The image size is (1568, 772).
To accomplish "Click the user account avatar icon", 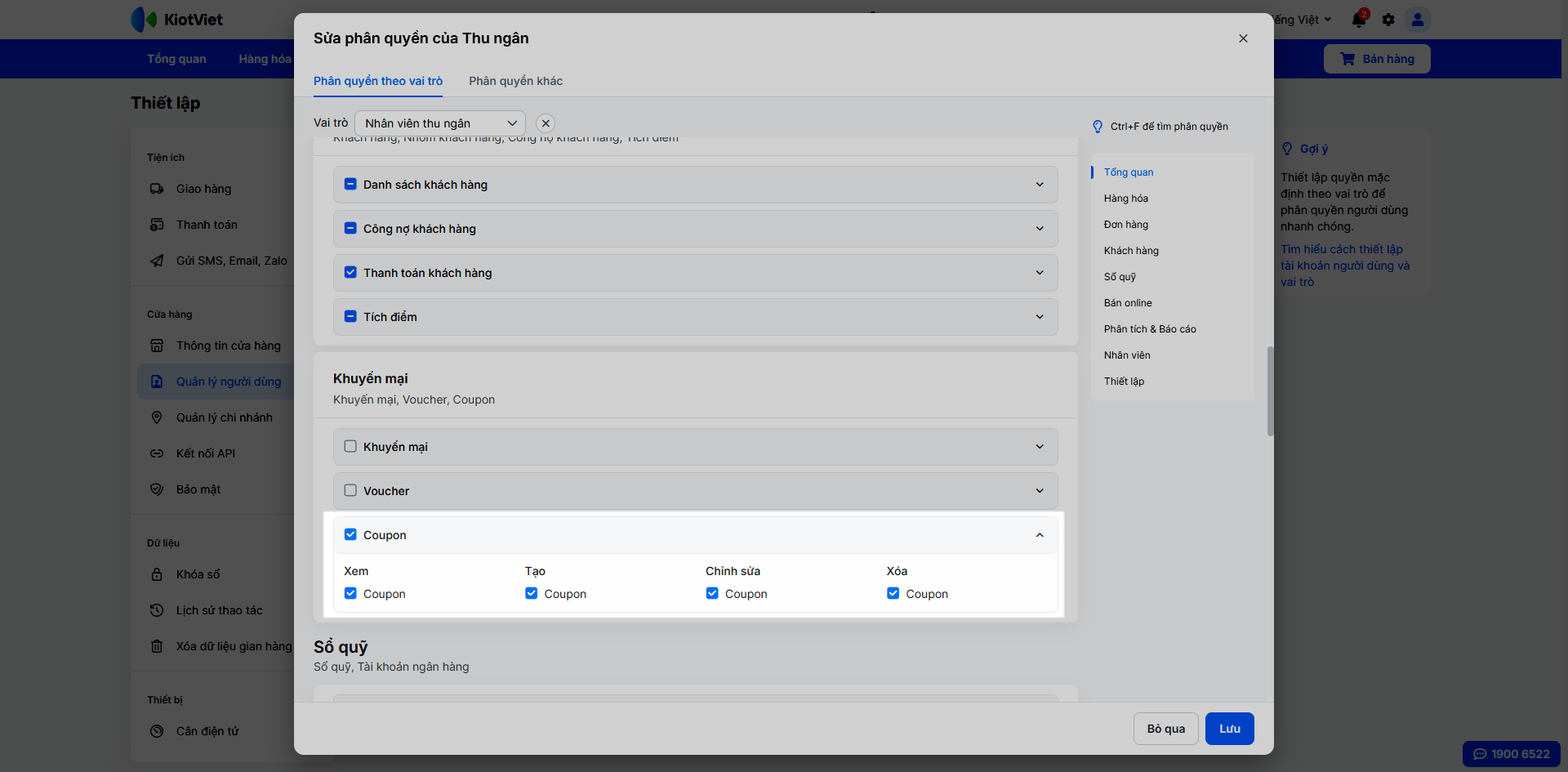I will click(x=1418, y=20).
